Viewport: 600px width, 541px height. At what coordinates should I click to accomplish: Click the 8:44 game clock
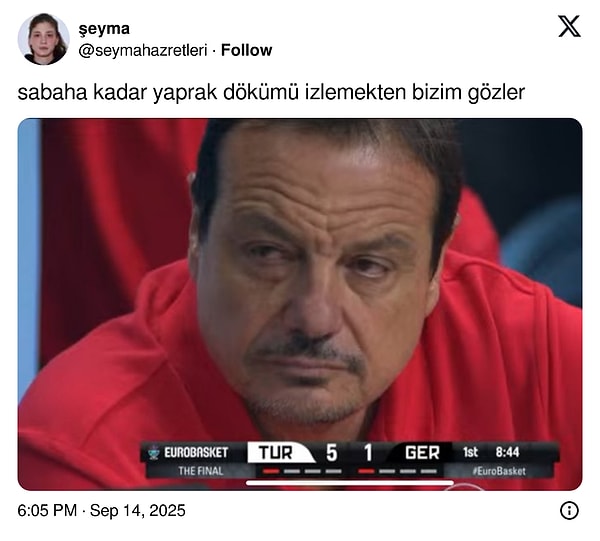click(x=507, y=452)
